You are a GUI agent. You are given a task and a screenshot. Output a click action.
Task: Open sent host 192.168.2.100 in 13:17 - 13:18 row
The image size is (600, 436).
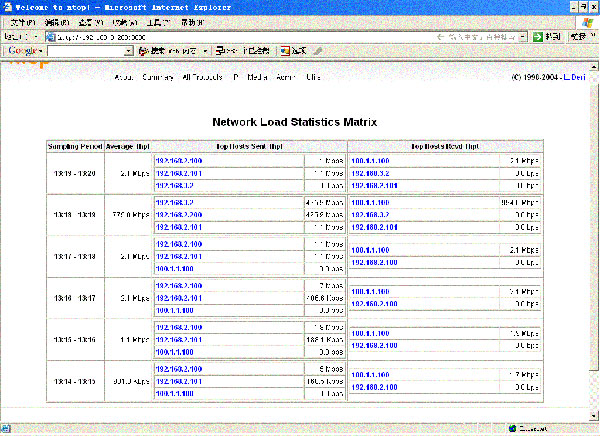pyautogui.click(x=179, y=244)
